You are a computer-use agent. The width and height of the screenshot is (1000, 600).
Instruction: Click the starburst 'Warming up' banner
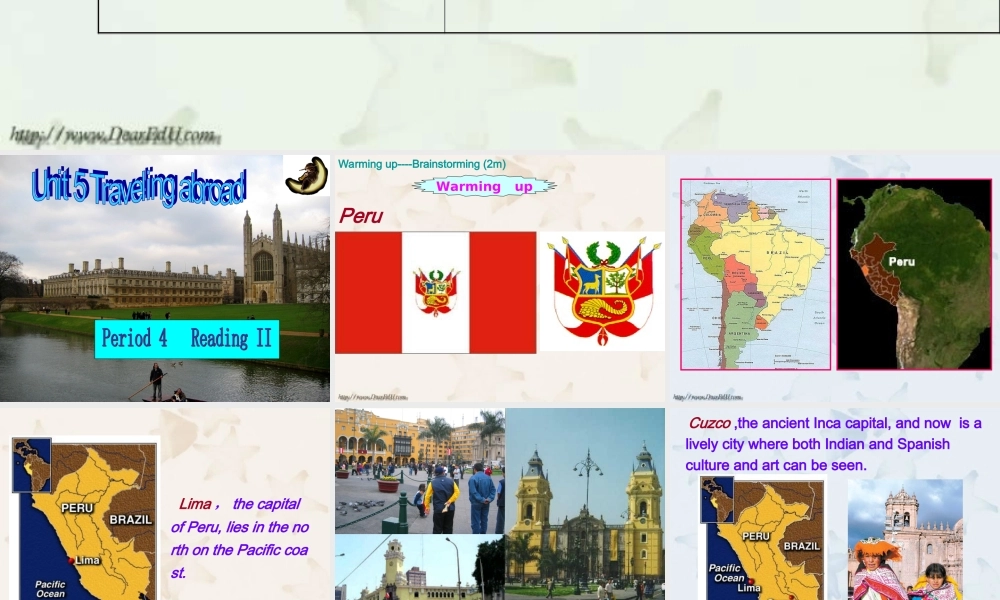click(484, 186)
